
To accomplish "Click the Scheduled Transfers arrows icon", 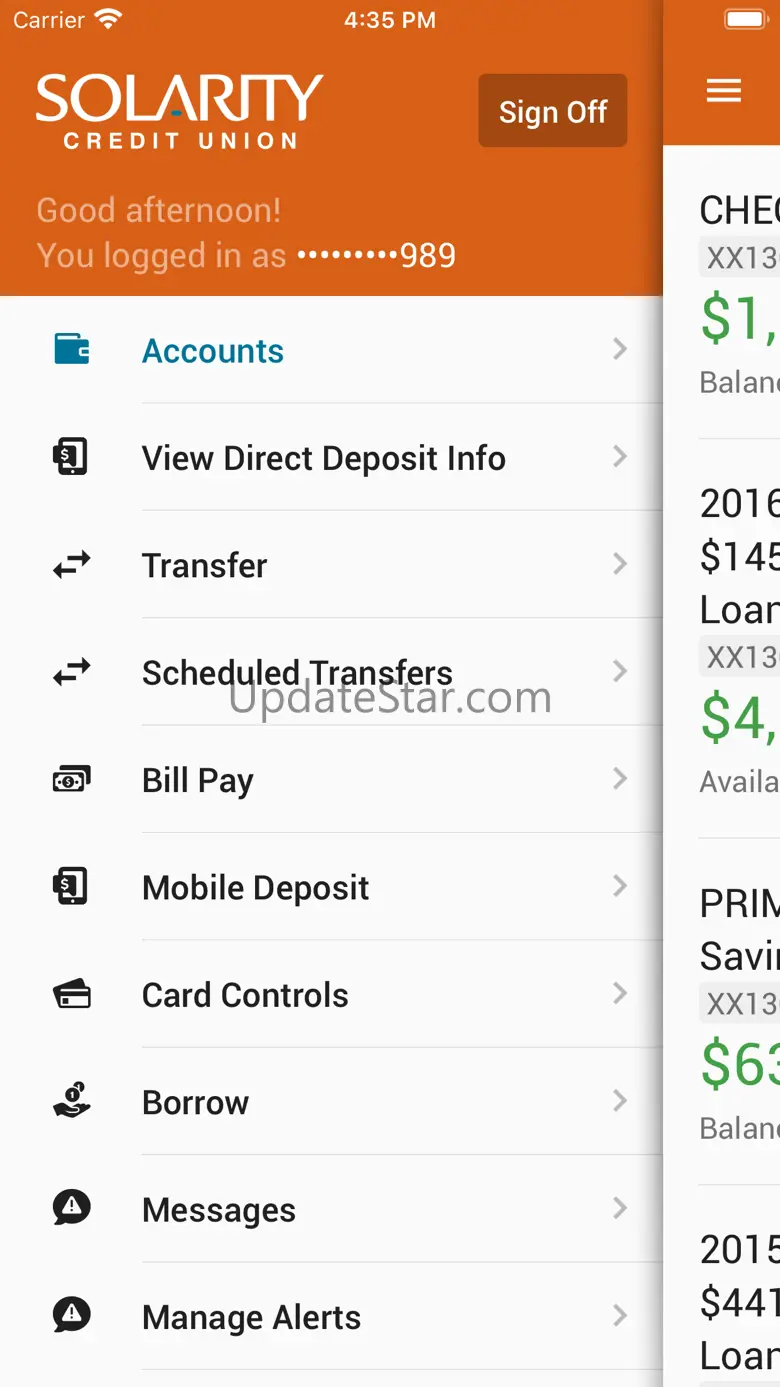I will coord(71,673).
